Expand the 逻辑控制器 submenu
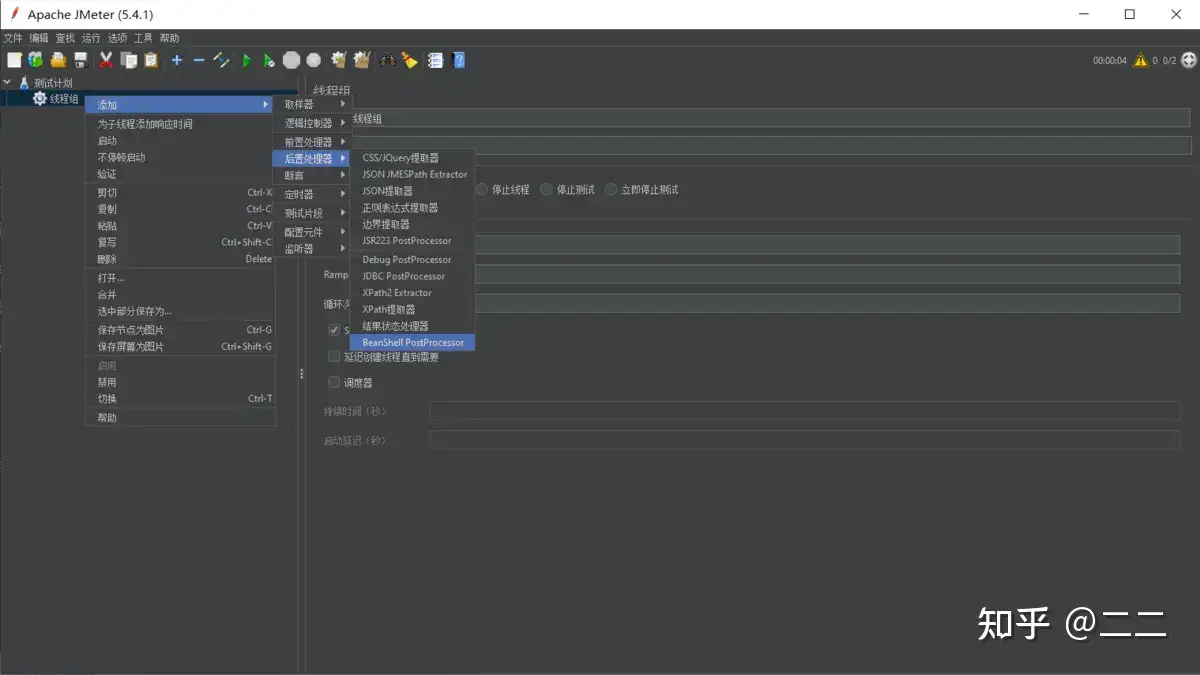This screenshot has width=1200, height=675. 312,123
